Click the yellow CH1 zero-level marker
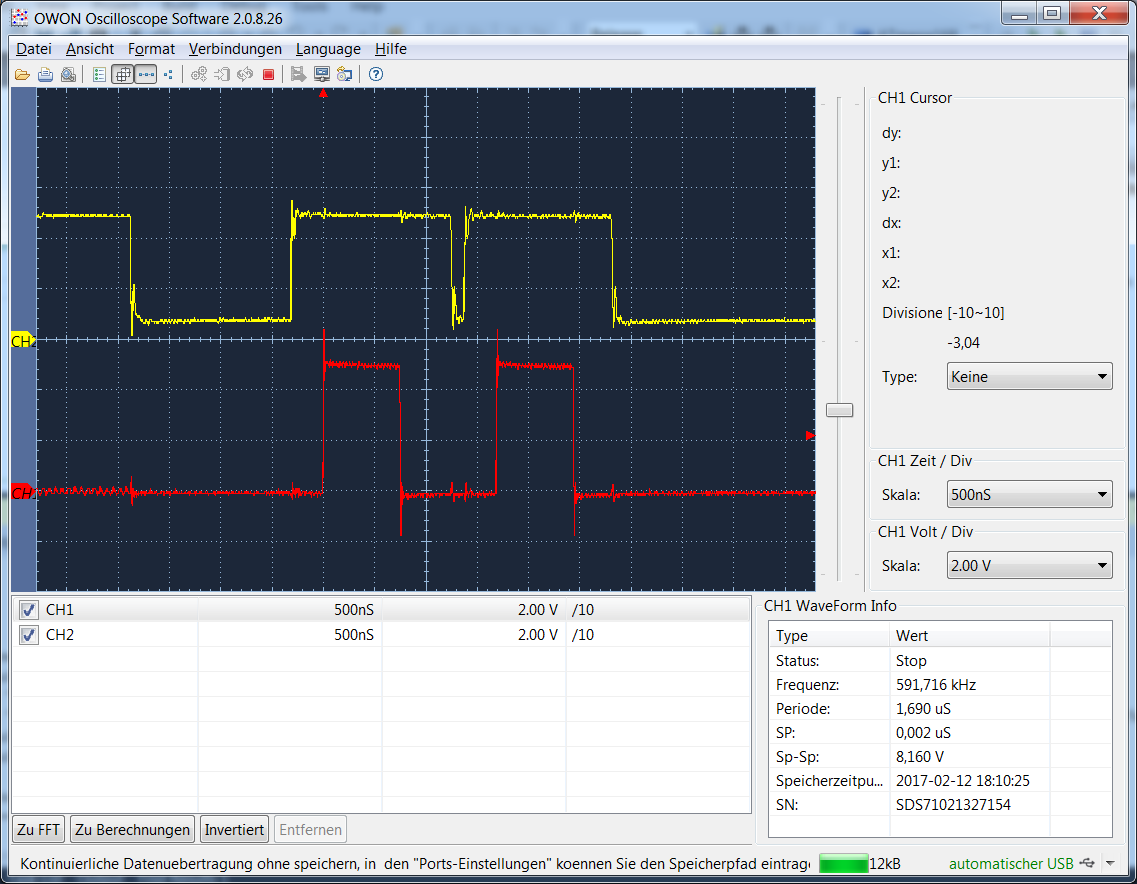 point(22,341)
